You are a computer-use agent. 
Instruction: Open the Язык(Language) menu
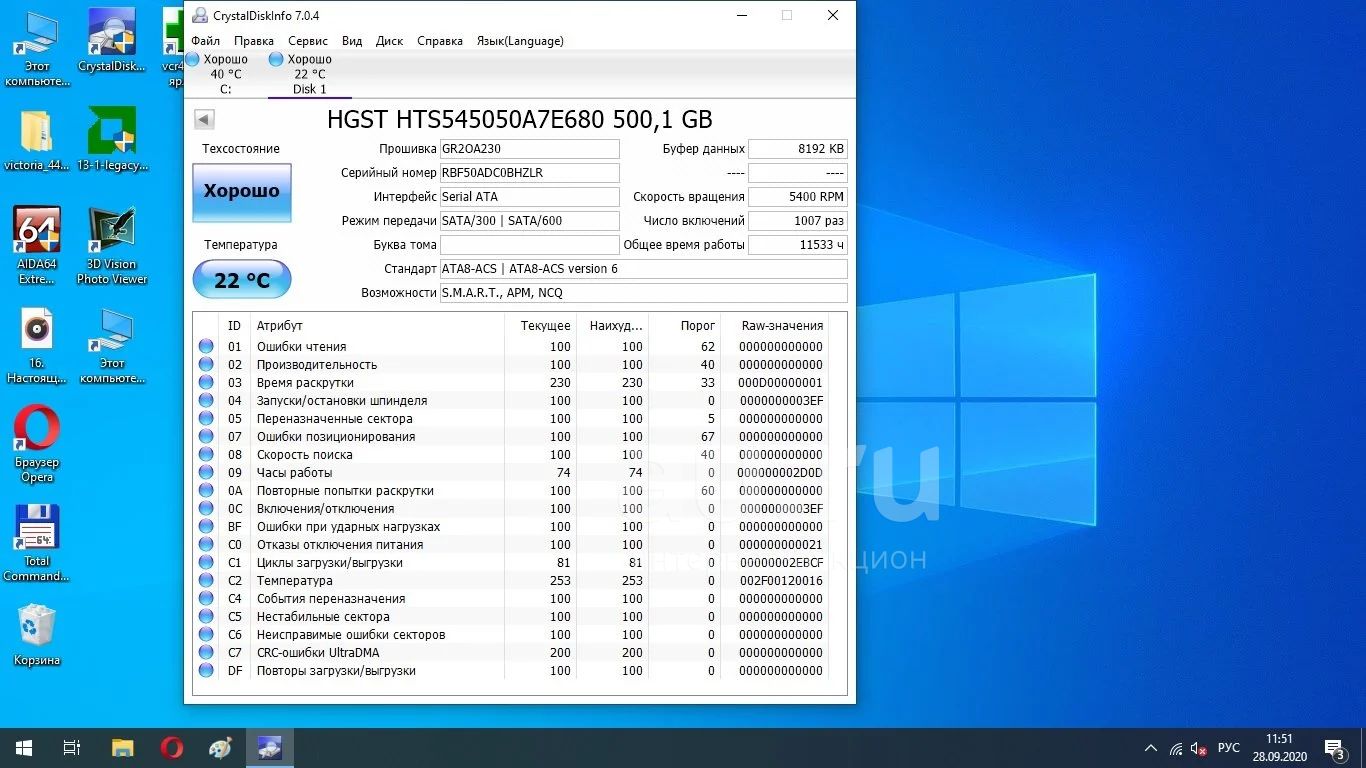(x=520, y=41)
